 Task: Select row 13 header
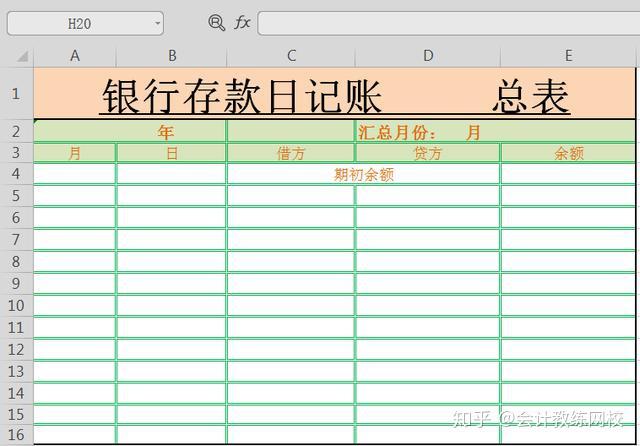coord(16,372)
